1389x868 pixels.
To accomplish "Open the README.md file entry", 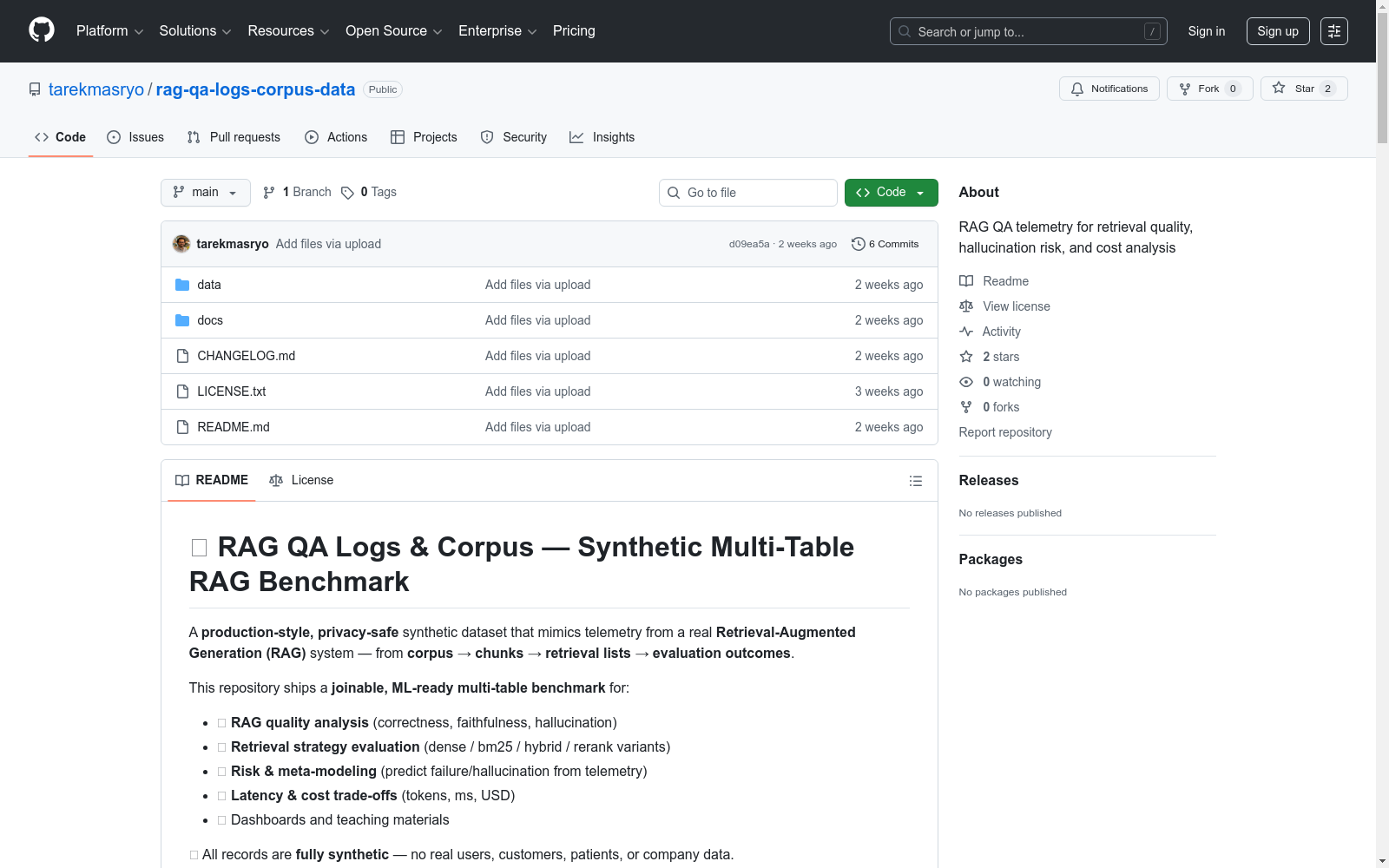I will 234,427.
